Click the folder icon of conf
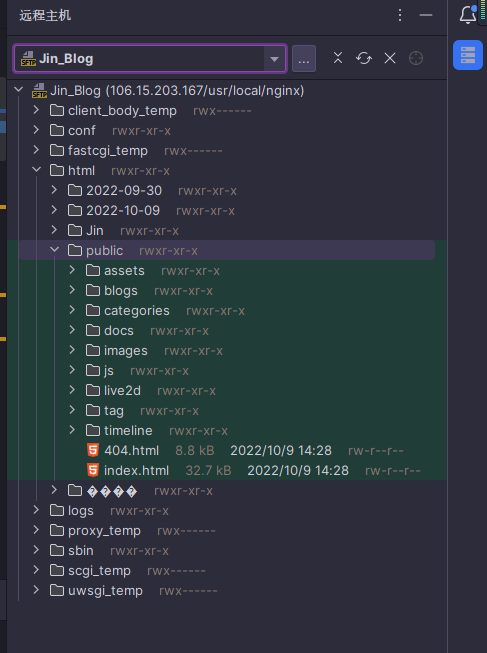487x653 pixels. click(57, 130)
